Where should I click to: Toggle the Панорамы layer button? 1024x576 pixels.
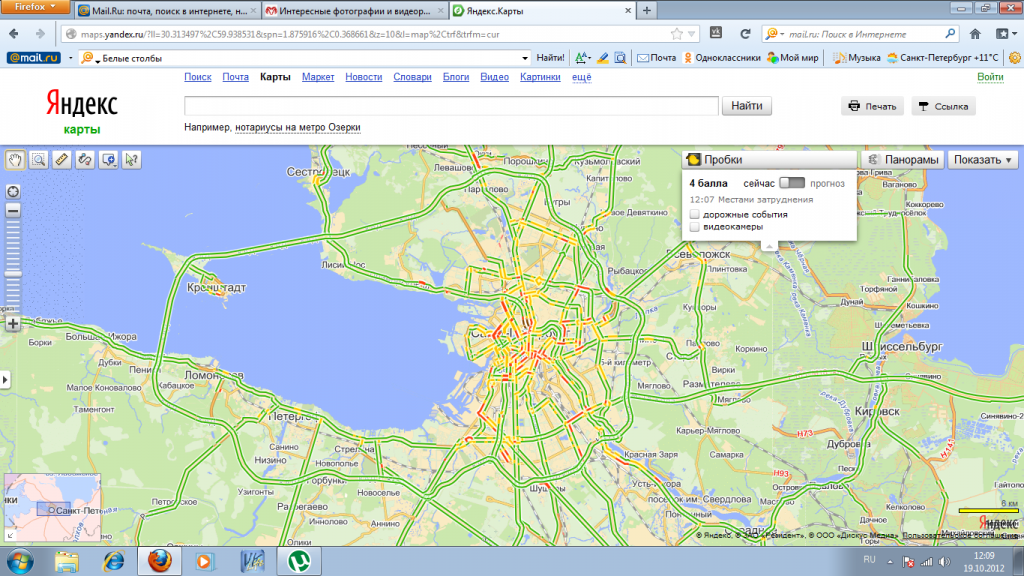(x=903, y=160)
